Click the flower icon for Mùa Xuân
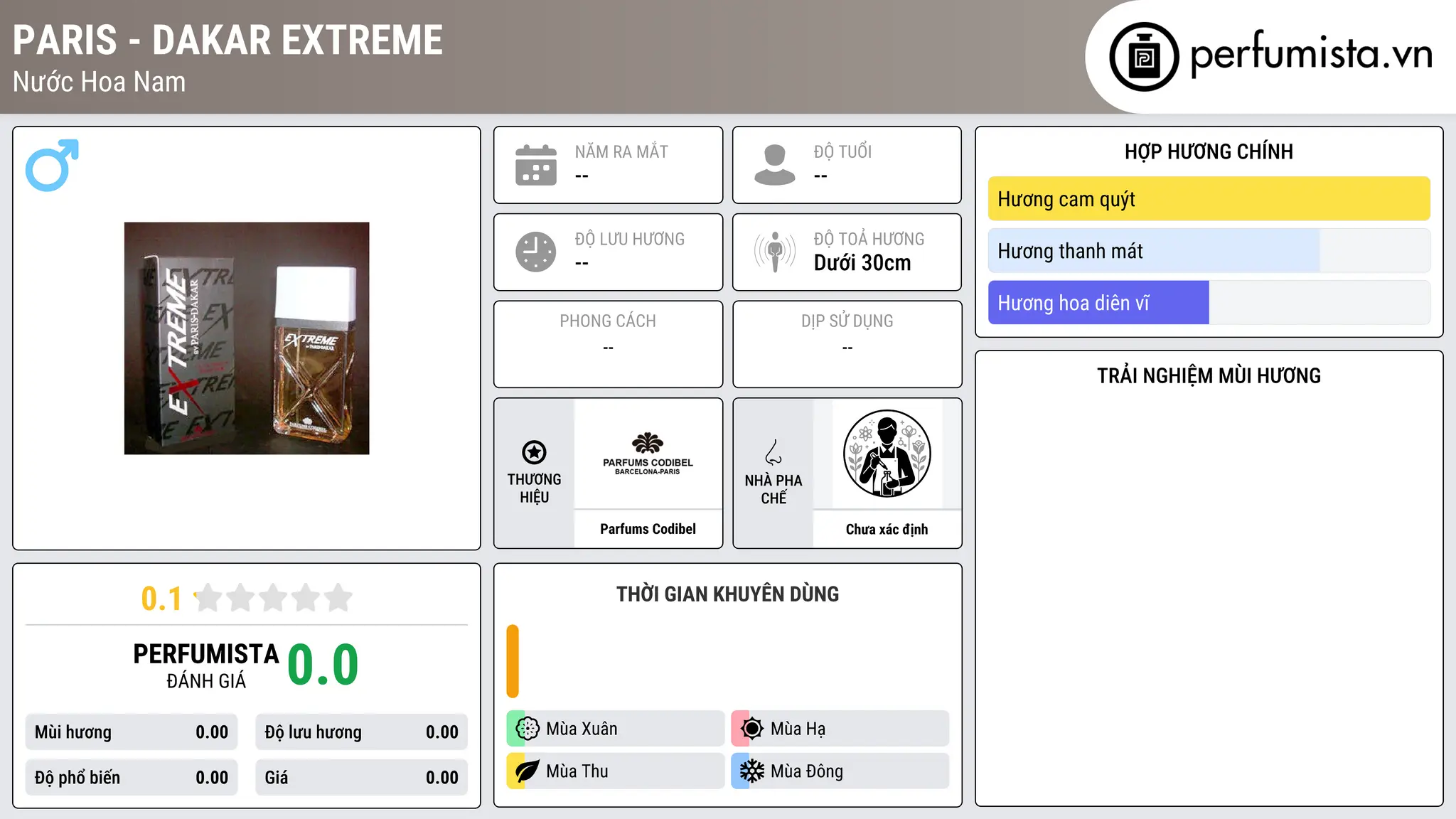 (x=528, y=729)
